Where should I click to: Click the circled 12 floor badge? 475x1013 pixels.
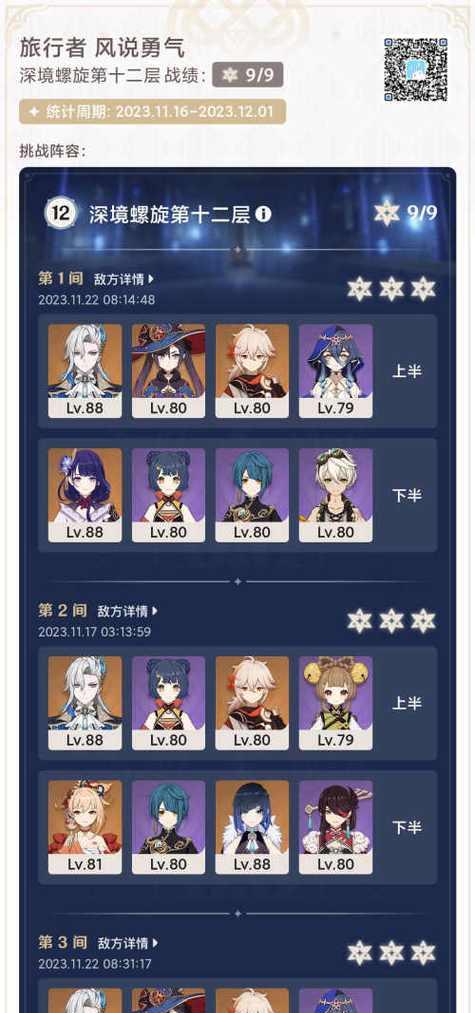point(61,214)
